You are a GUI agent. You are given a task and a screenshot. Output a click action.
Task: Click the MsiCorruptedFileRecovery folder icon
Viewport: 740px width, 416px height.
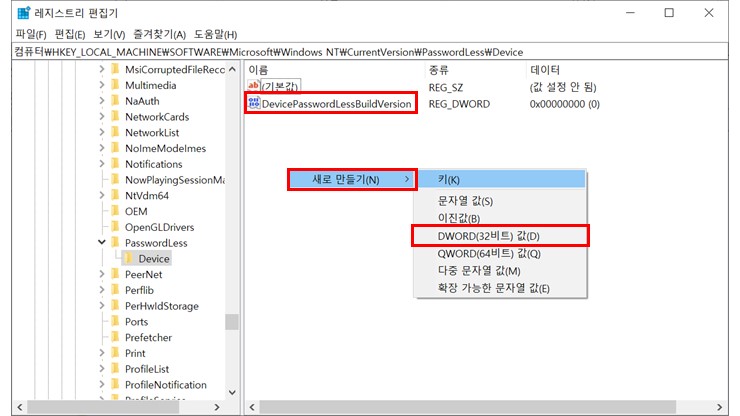(115, 69)
